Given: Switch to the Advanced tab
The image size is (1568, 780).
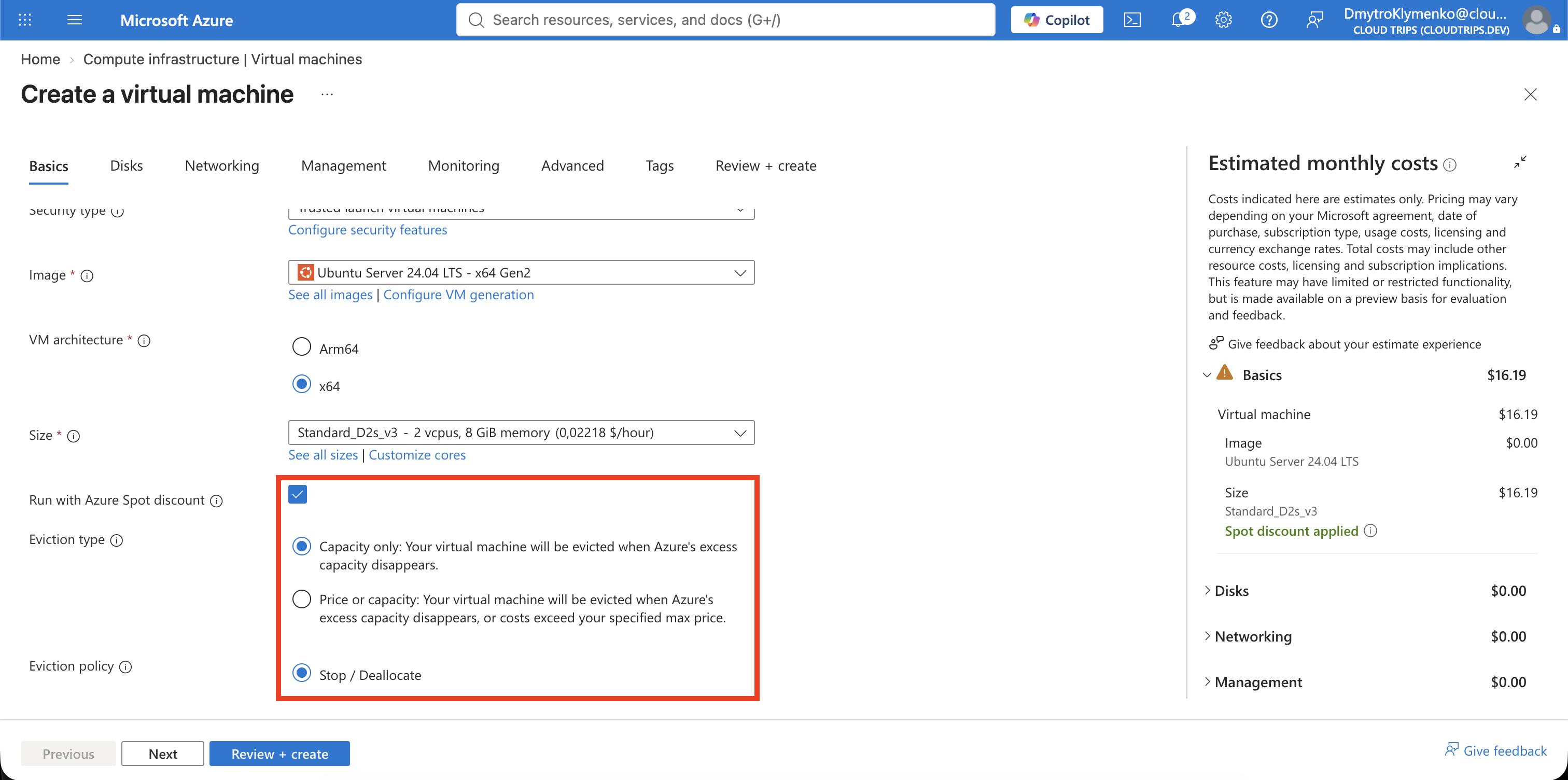Looking at the screenshot, I should coord(572,165).
